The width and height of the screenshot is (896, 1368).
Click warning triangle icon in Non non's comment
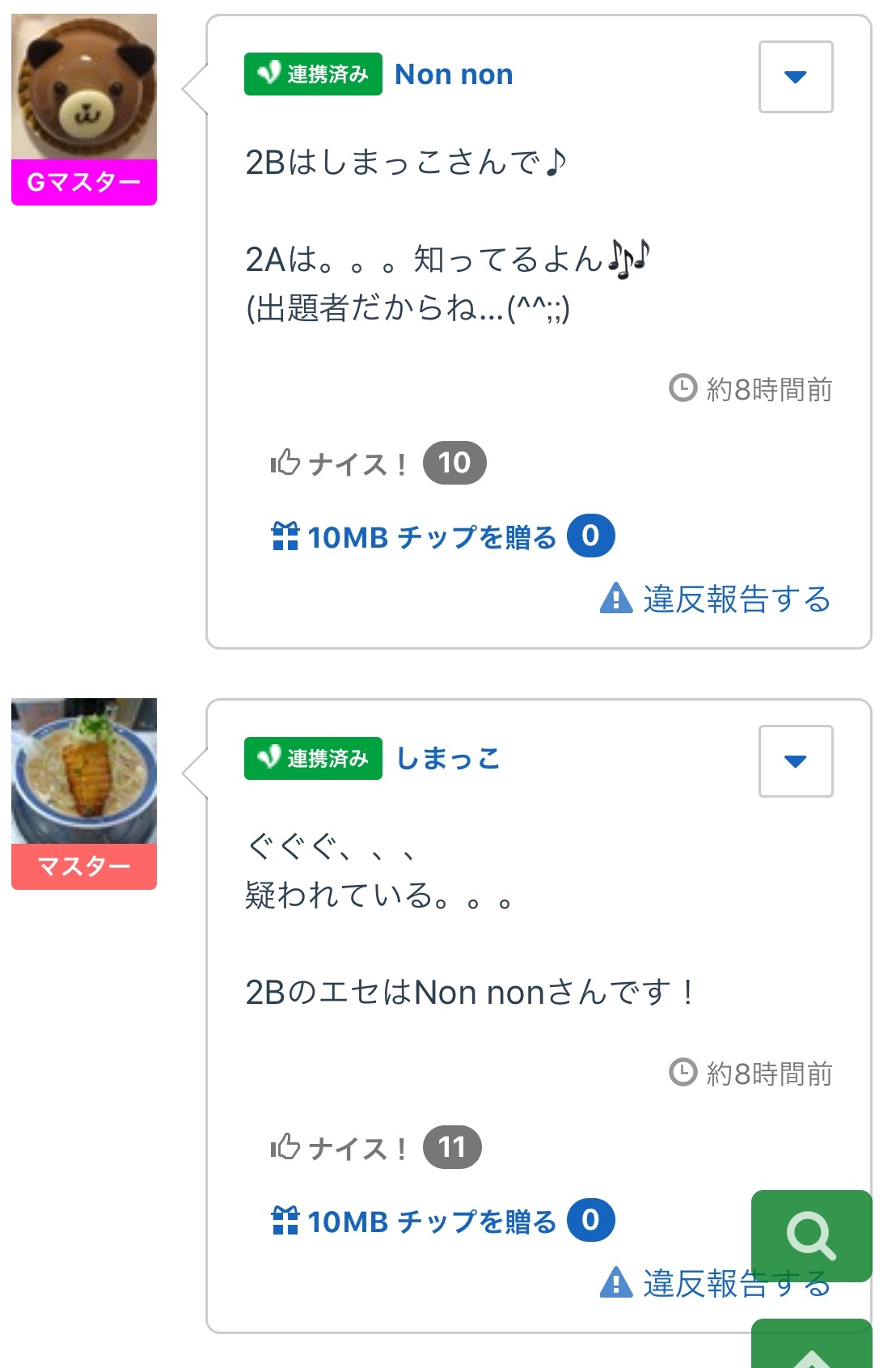tap(616, 599)
